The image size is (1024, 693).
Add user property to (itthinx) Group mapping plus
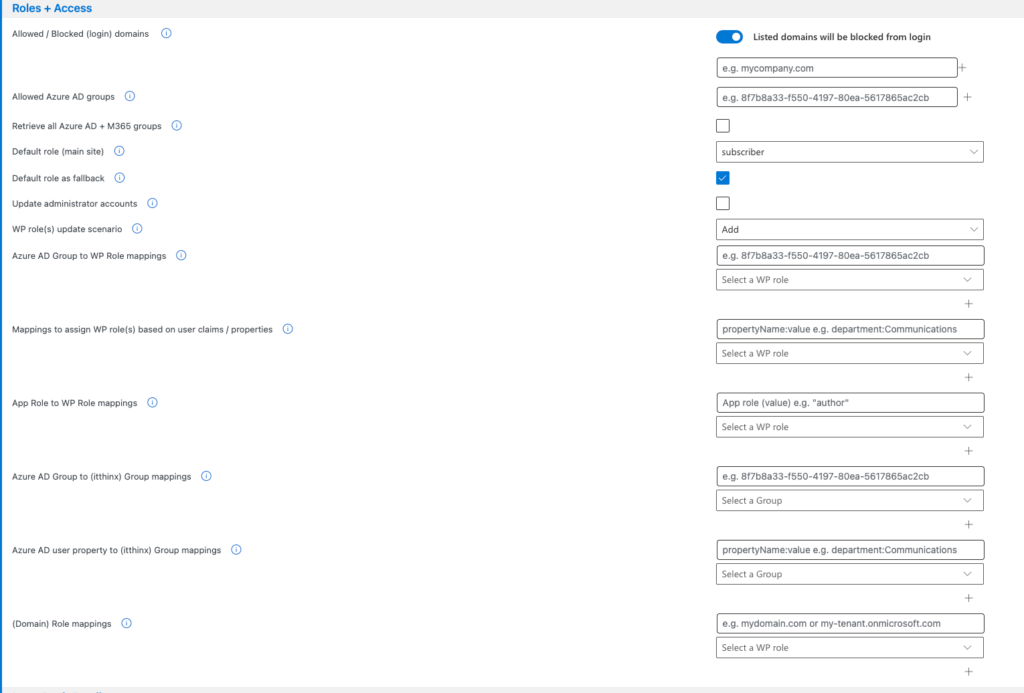tap(968, 598)
